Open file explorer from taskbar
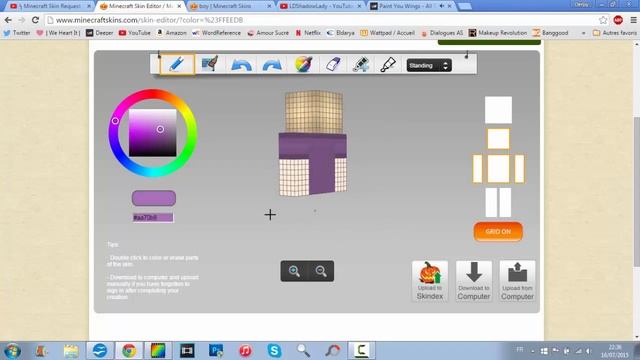Screen dimensions: 640x360 (71, 351)
